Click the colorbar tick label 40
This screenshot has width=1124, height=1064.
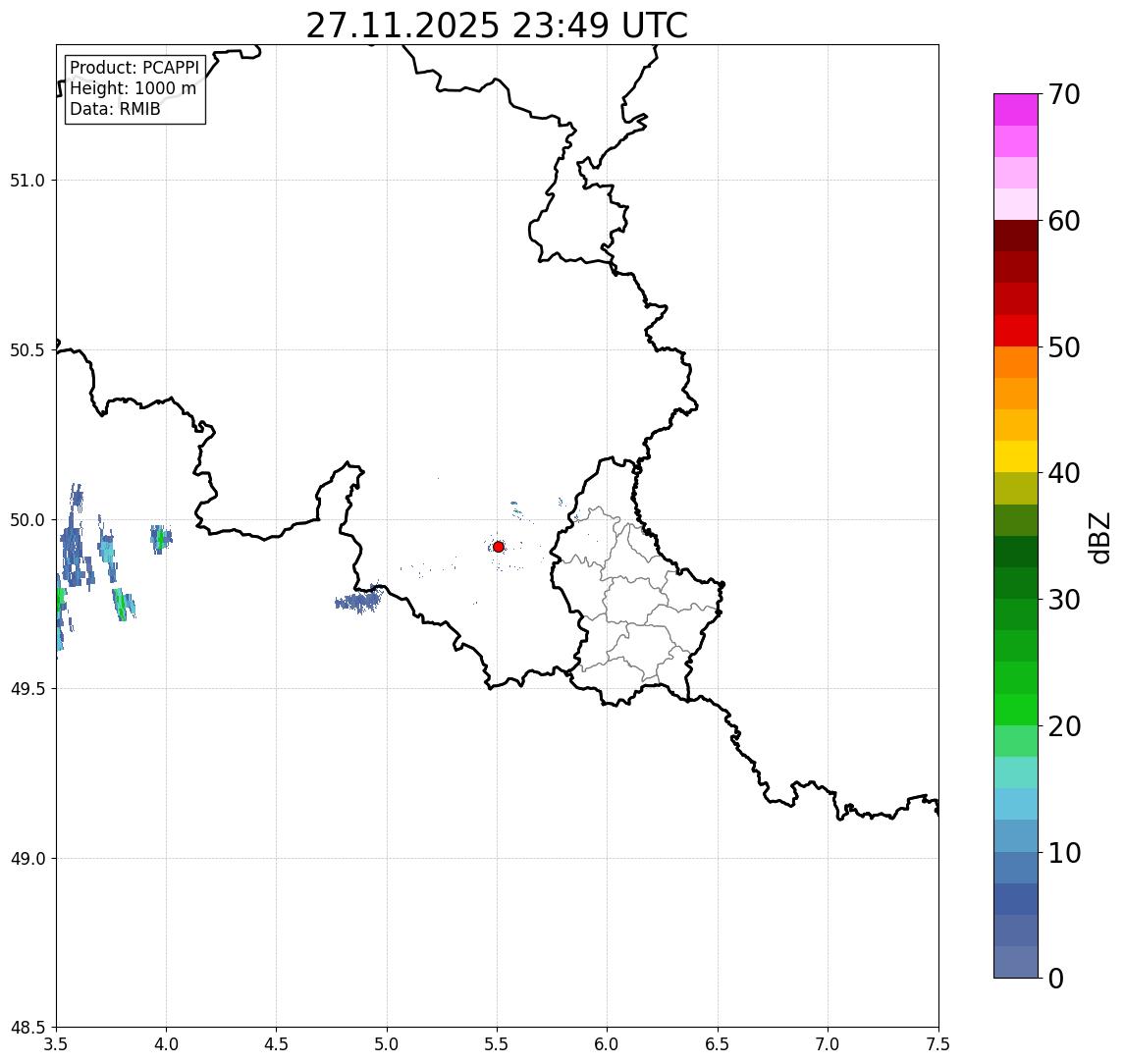point(1064,473)
